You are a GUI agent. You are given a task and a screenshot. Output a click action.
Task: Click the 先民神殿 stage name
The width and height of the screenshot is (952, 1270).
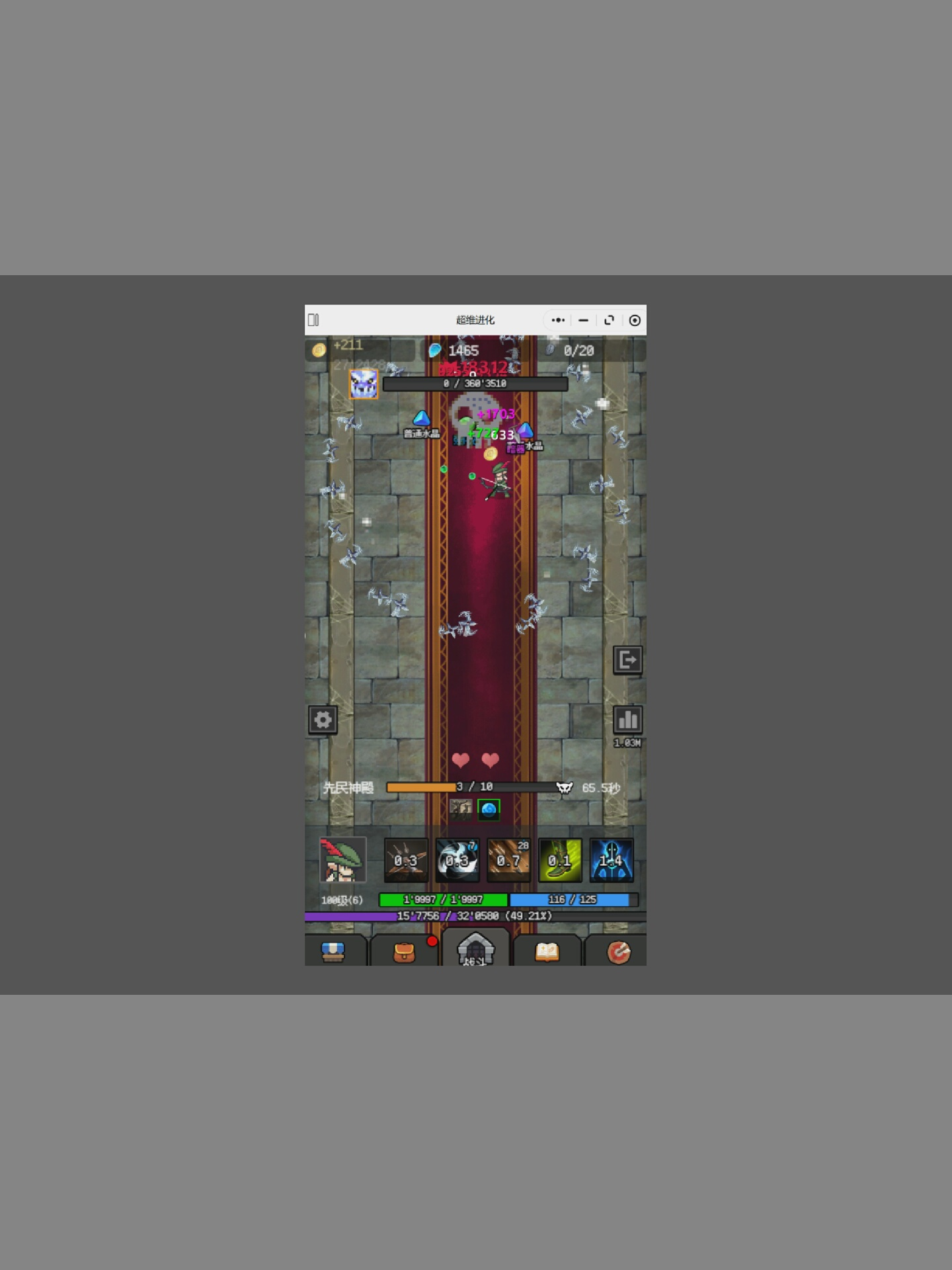(x=348, y=788)
